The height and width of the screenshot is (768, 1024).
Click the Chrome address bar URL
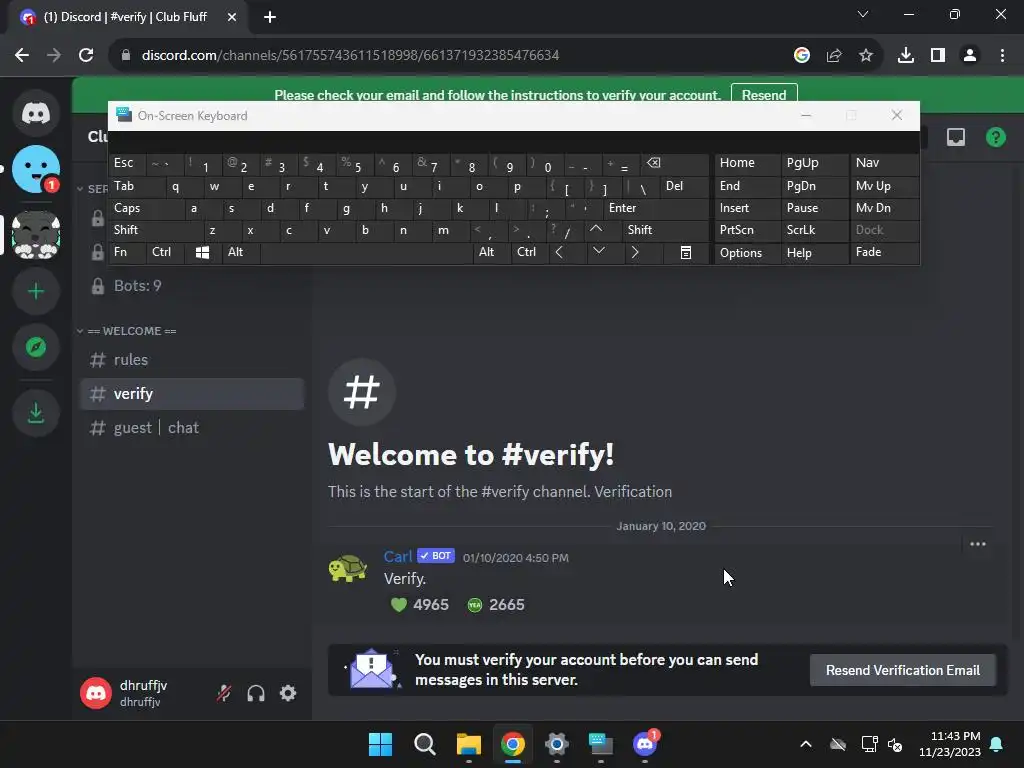pyautogui.click(x=350, y=56)
